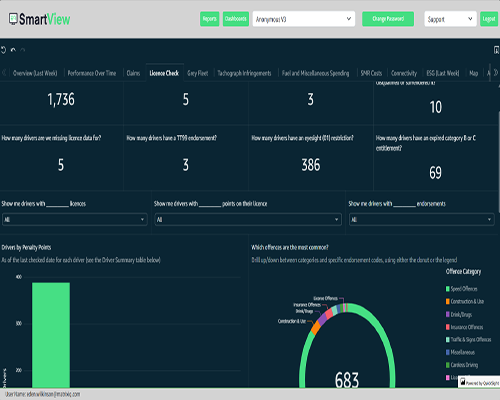Switch to the Overview (Last Week) tab
Viewport: 500px width, 400px height.
(x=35, y=73)
